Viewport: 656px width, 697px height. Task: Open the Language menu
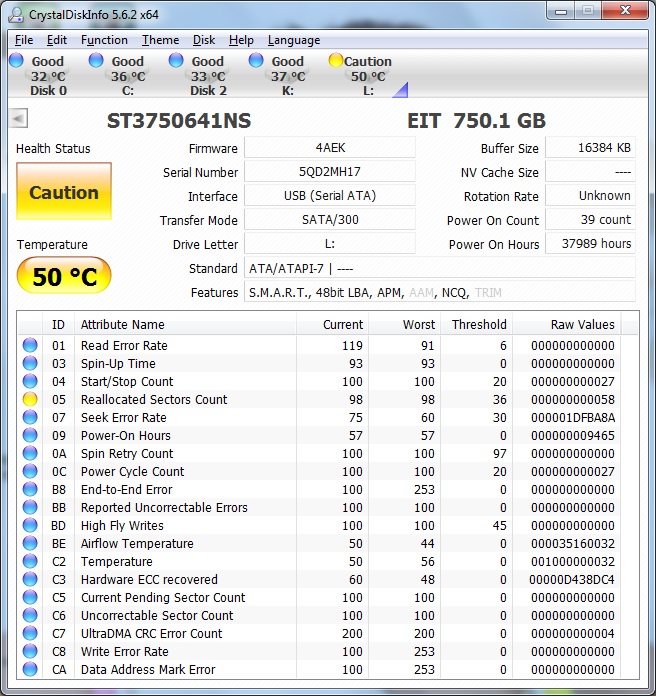tap(294, 40)
